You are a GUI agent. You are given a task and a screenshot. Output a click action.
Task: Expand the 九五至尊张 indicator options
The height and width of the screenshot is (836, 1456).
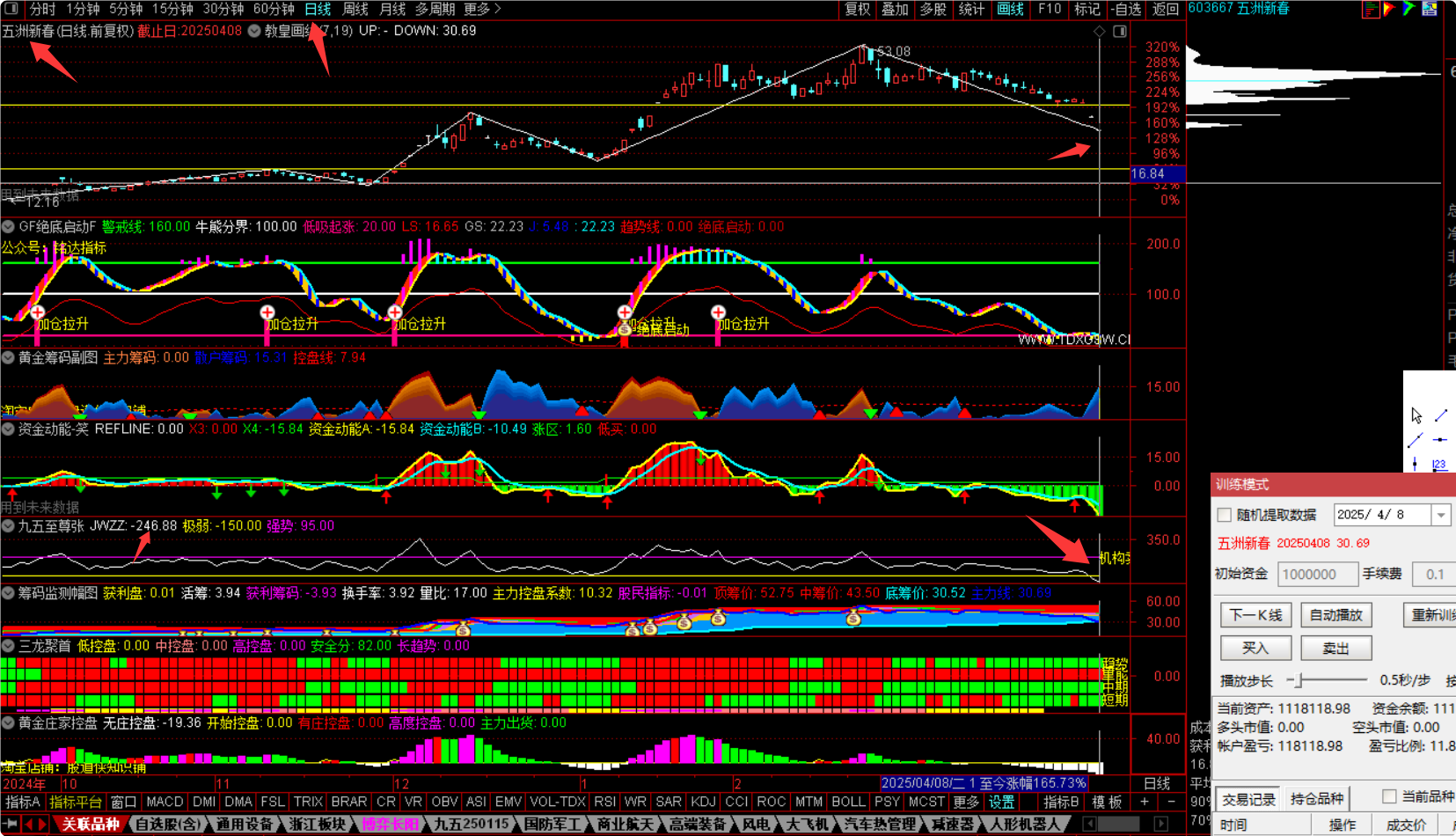point(8,526)
